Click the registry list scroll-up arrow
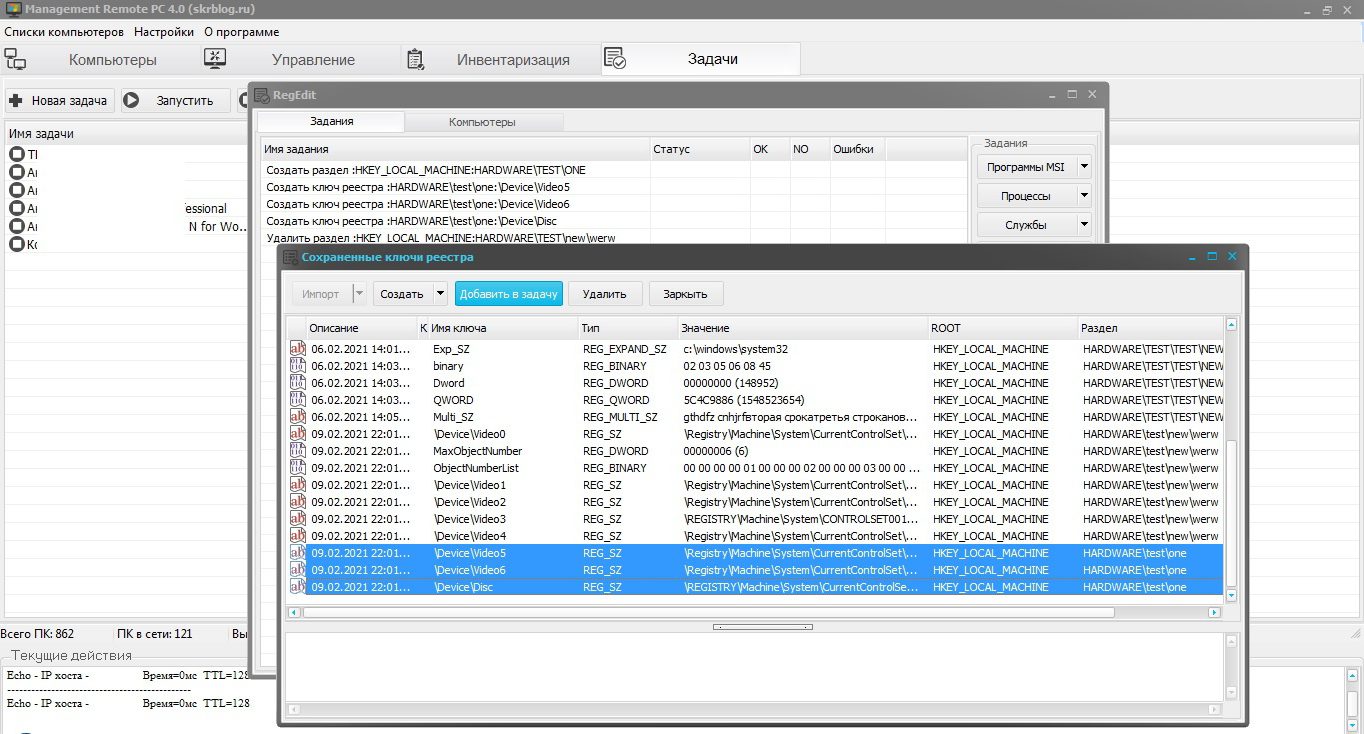The height and width of the screenshot is (734, 1364). pyautogui.click(x=1231, y=325)
